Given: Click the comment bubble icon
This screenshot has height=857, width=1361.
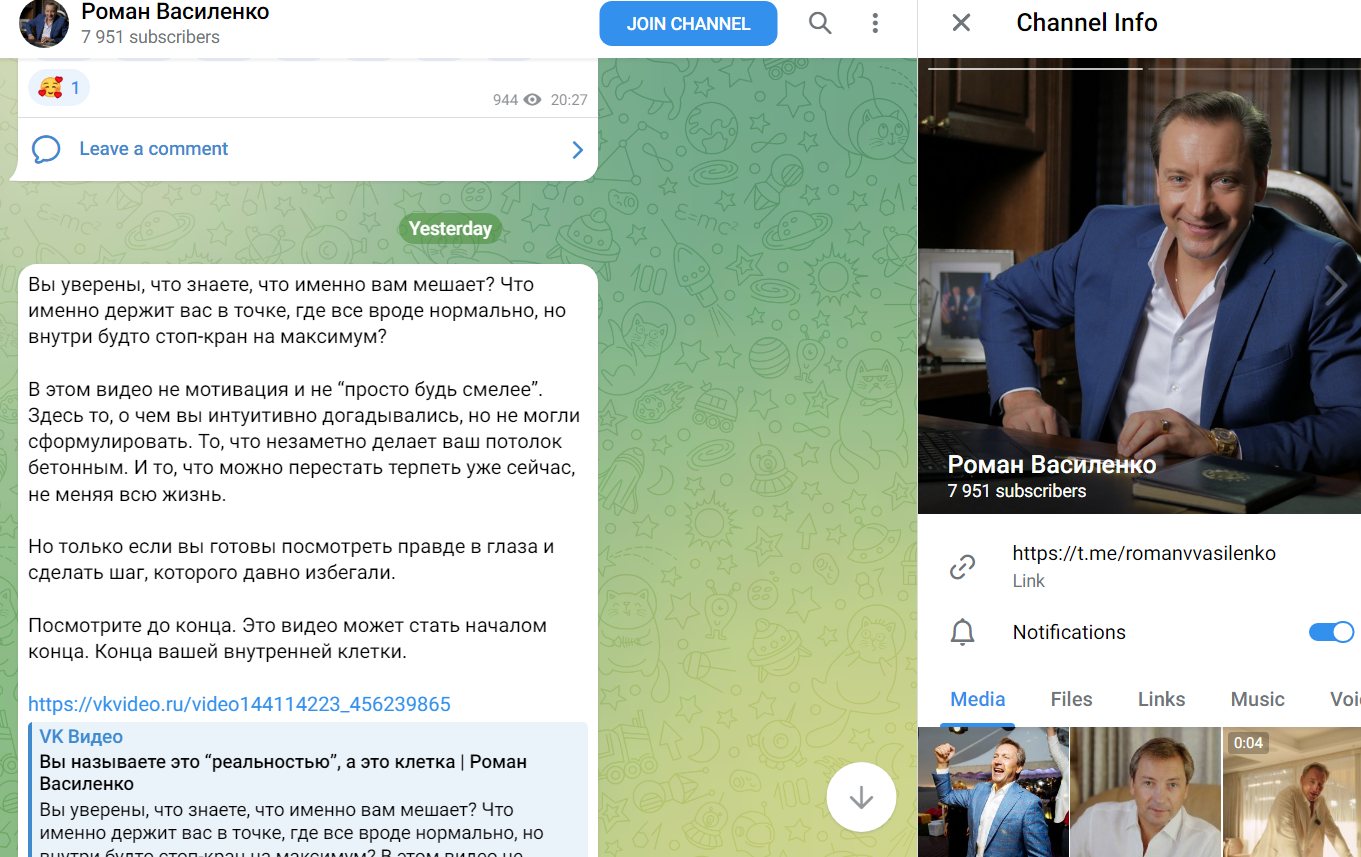Looking at the screenshot, I should [46, 149].
